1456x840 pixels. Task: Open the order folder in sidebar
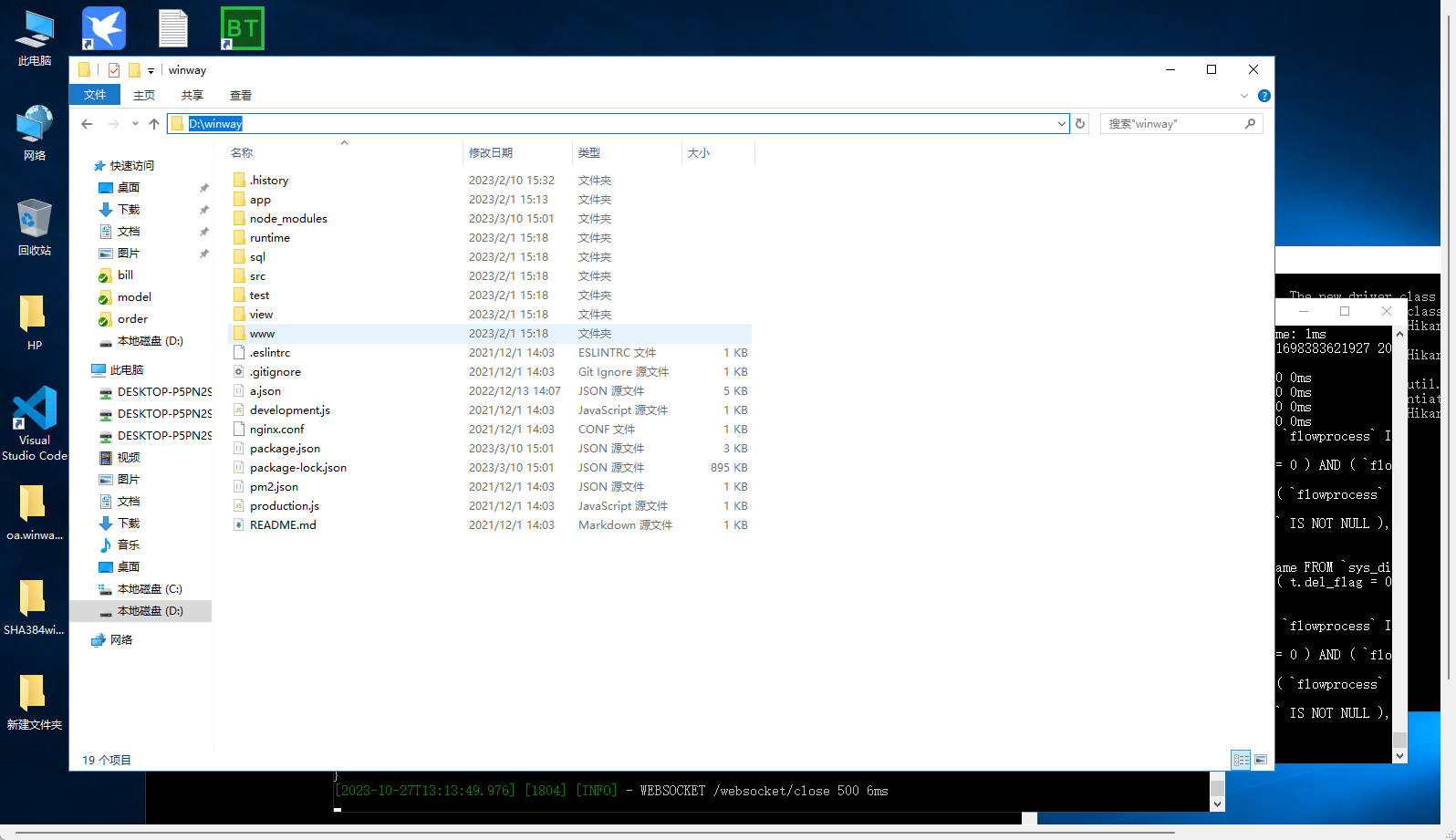132,319
